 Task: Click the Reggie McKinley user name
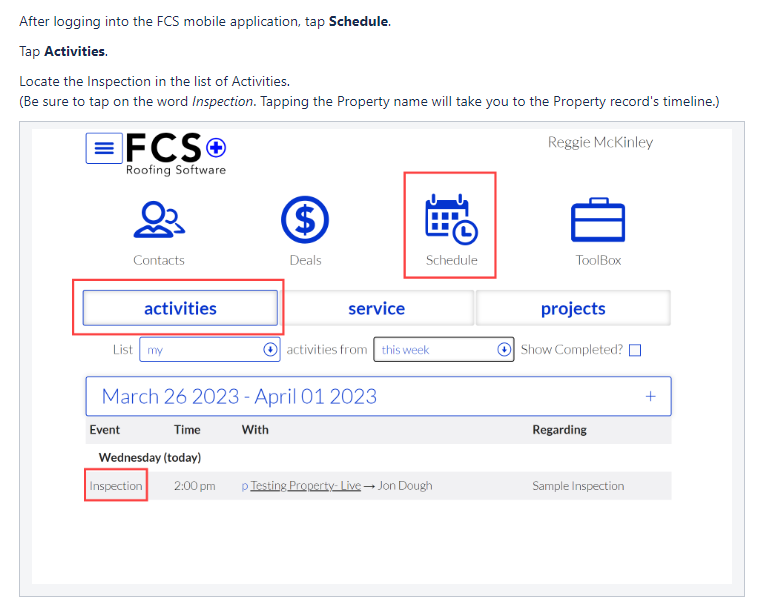click(x=600, y=142)
